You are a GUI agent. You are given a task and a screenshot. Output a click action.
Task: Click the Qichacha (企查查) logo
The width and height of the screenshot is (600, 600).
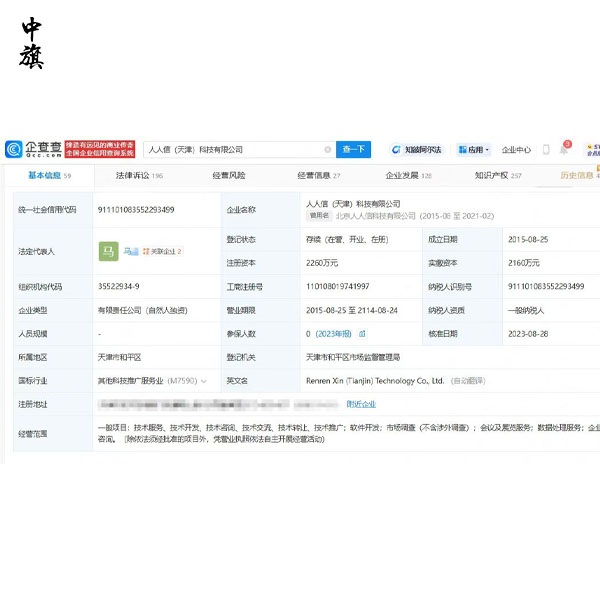(33, 149)
